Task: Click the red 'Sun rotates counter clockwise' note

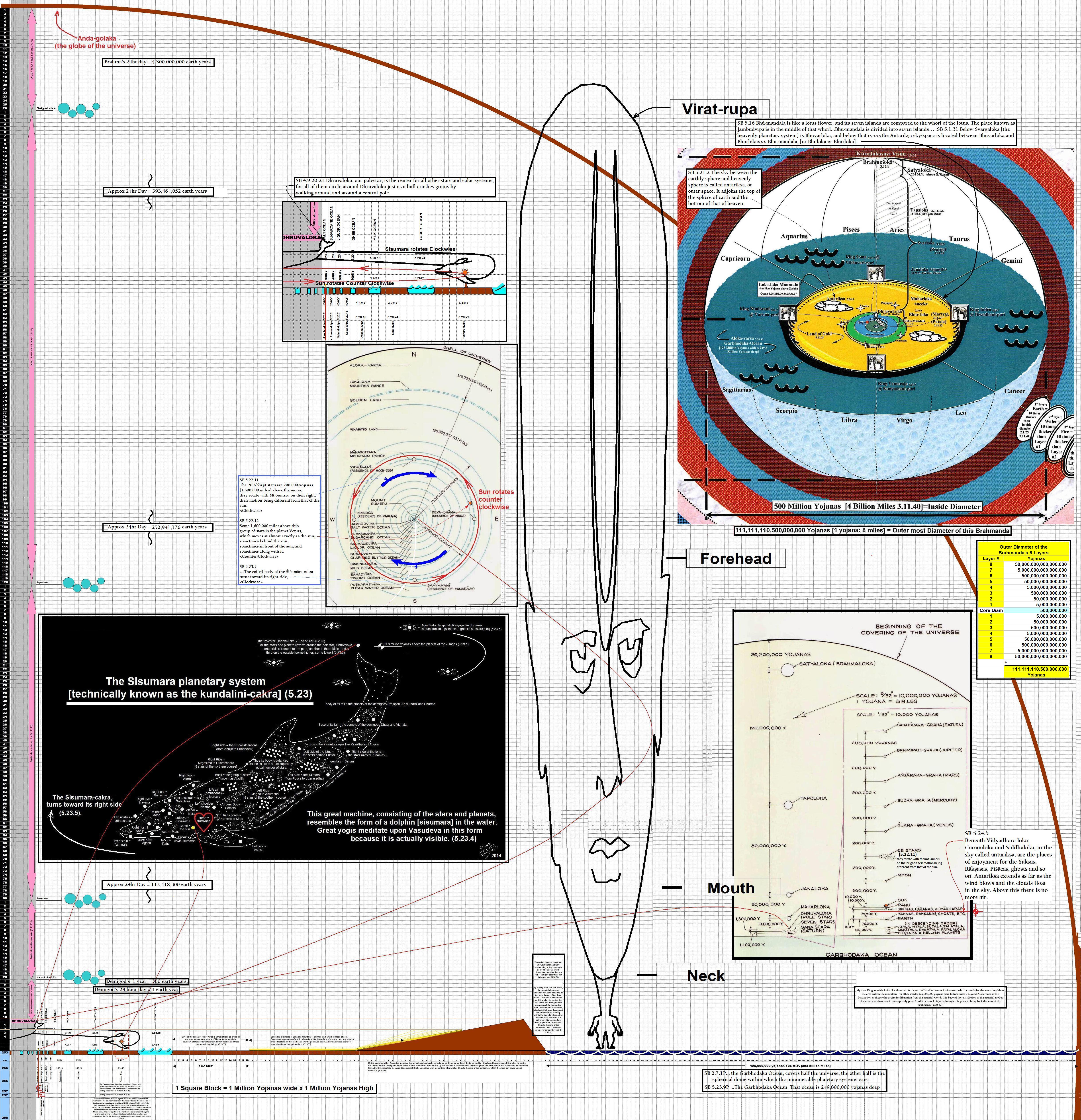Action: [x=496, y=499]
